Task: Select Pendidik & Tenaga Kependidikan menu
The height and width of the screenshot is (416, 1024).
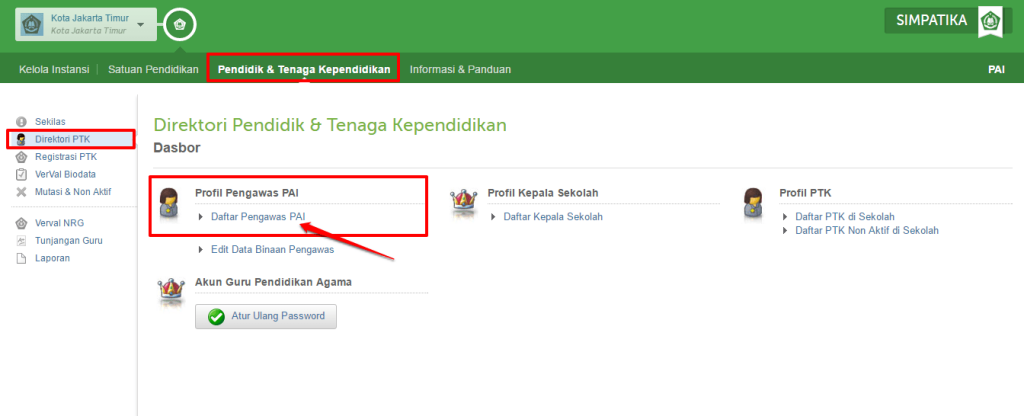Action: coord(304,69)
